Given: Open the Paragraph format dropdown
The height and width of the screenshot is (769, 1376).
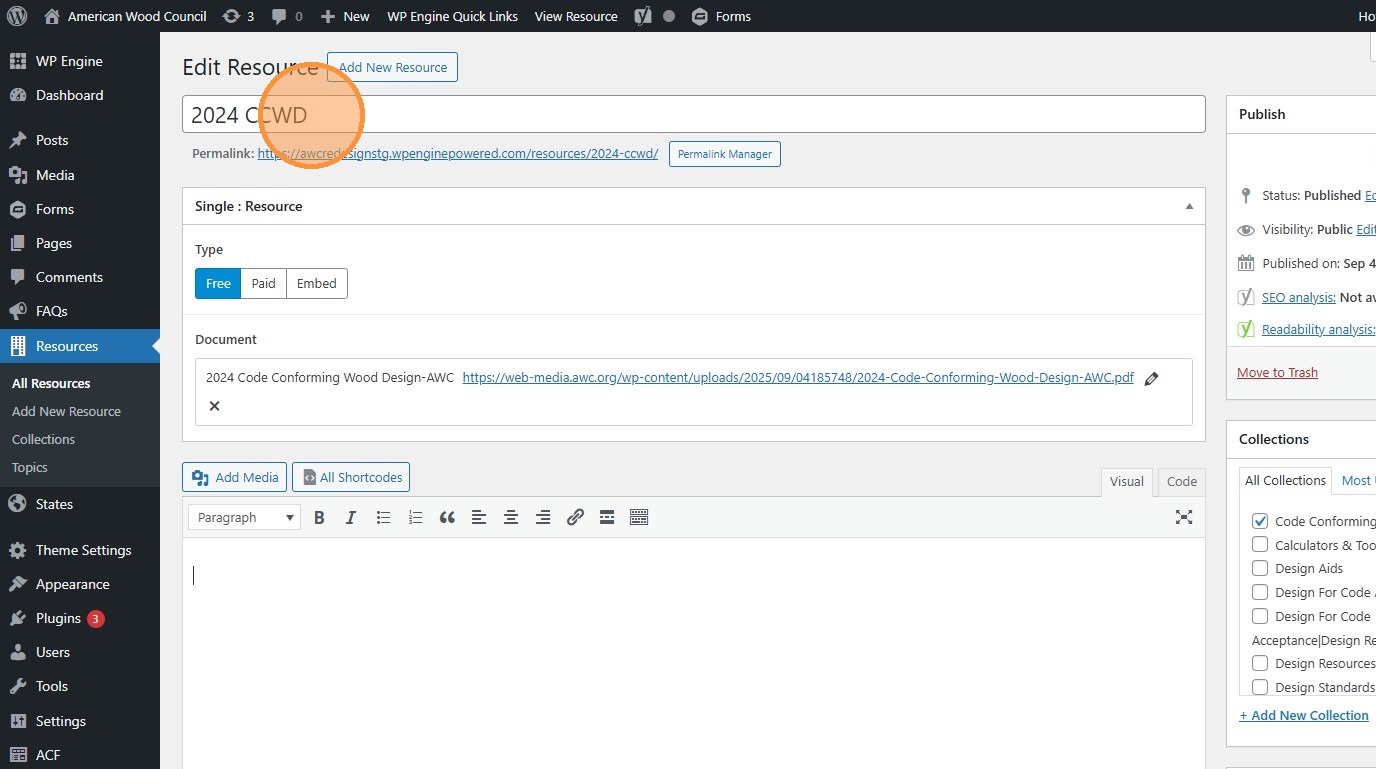Looking at the screenshot, I should (245, 517).
